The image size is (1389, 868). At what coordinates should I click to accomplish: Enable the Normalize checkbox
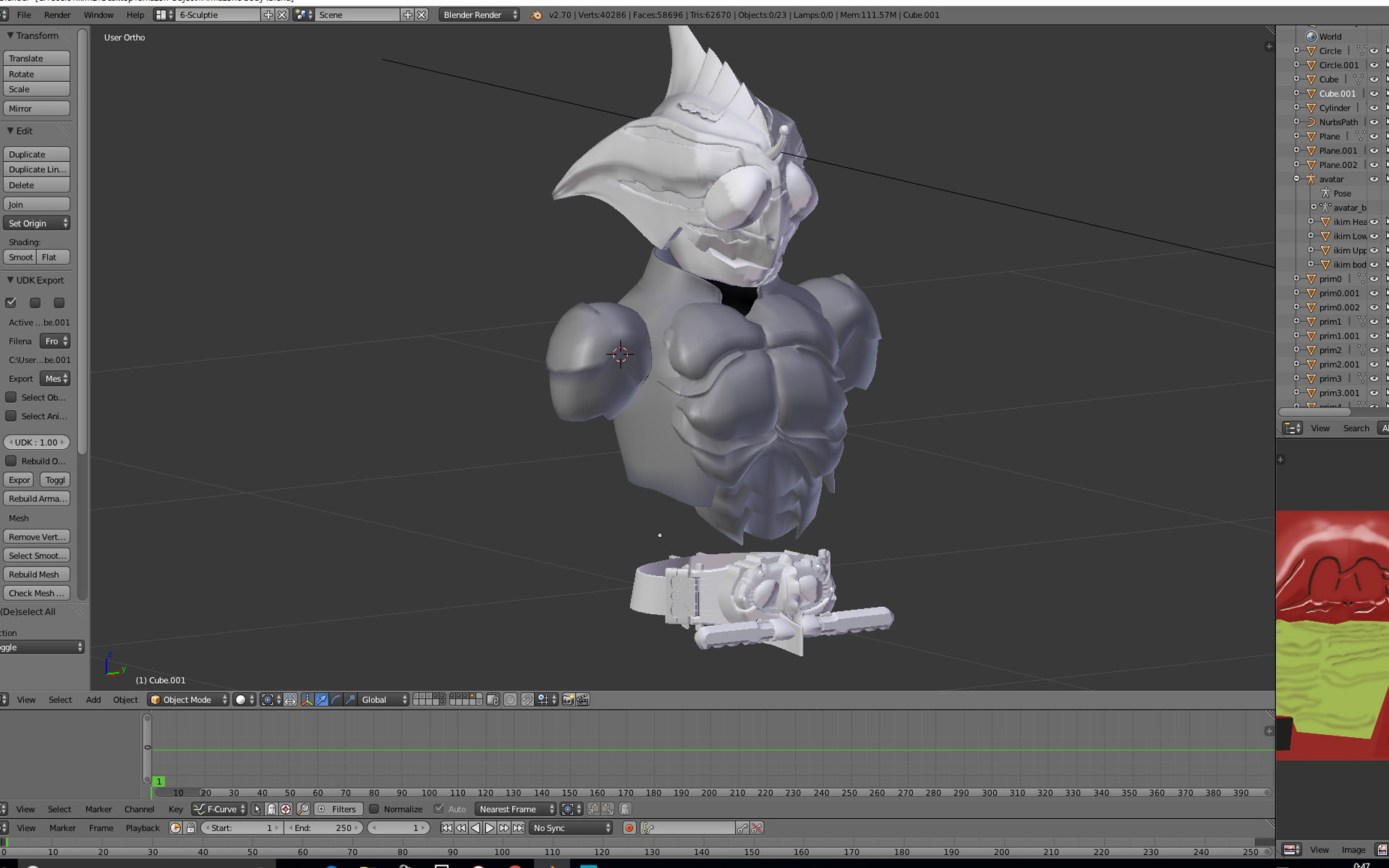374,809
